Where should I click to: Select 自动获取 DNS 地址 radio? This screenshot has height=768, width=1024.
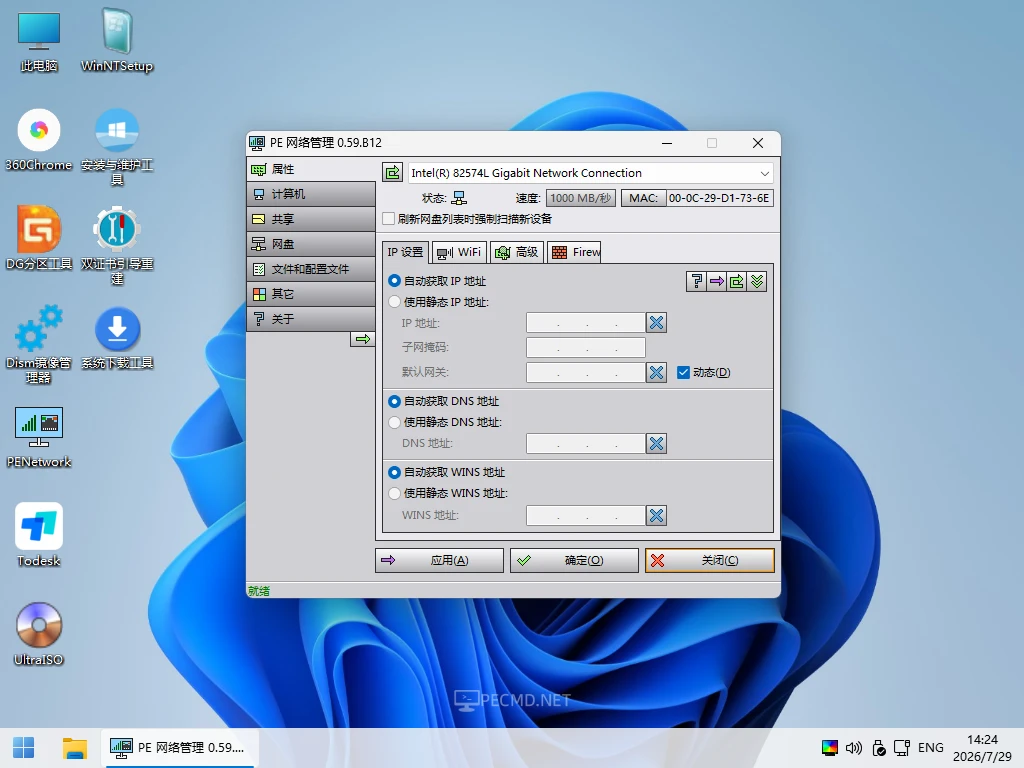[394, 401]
